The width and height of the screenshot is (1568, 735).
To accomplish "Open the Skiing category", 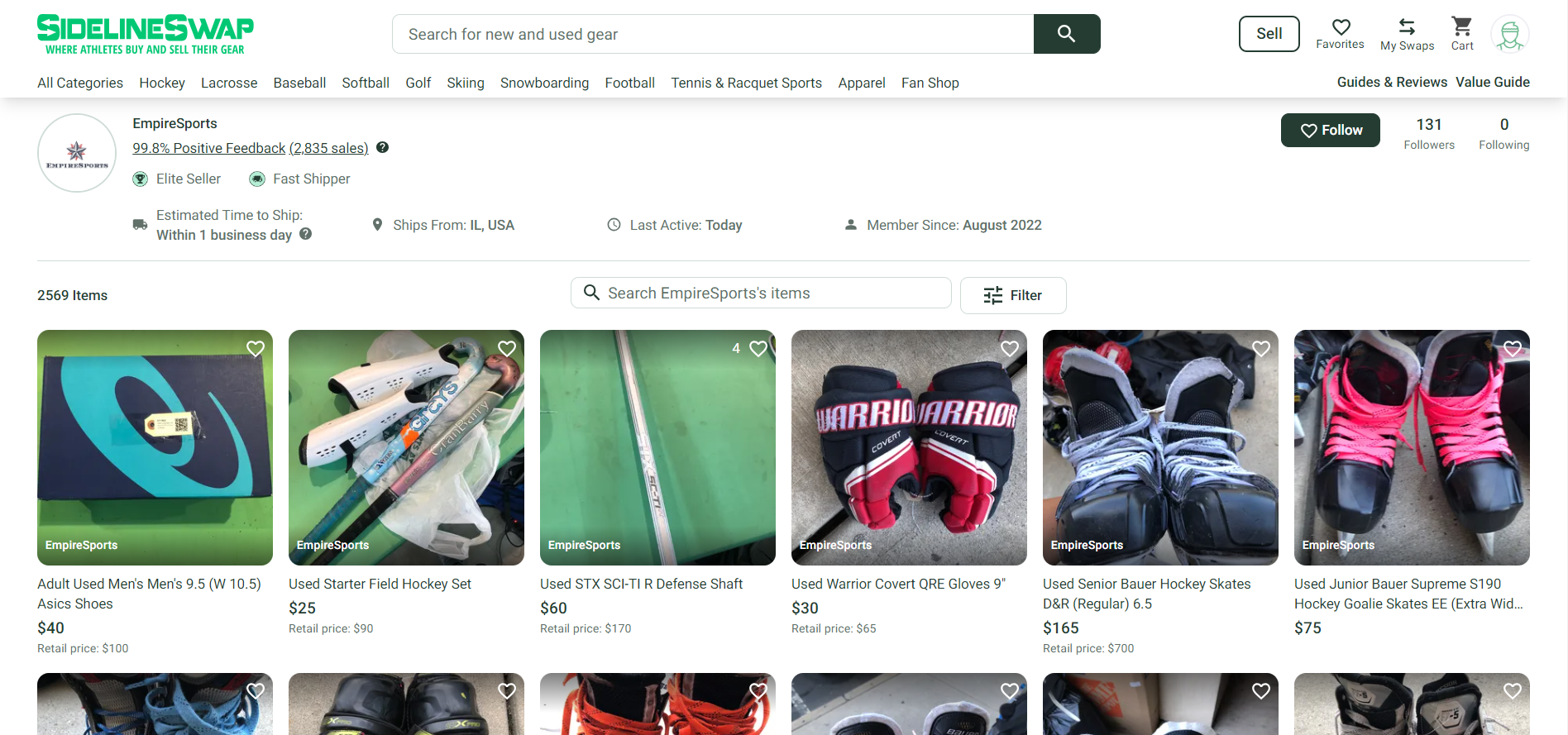I will tap(466, 83).
